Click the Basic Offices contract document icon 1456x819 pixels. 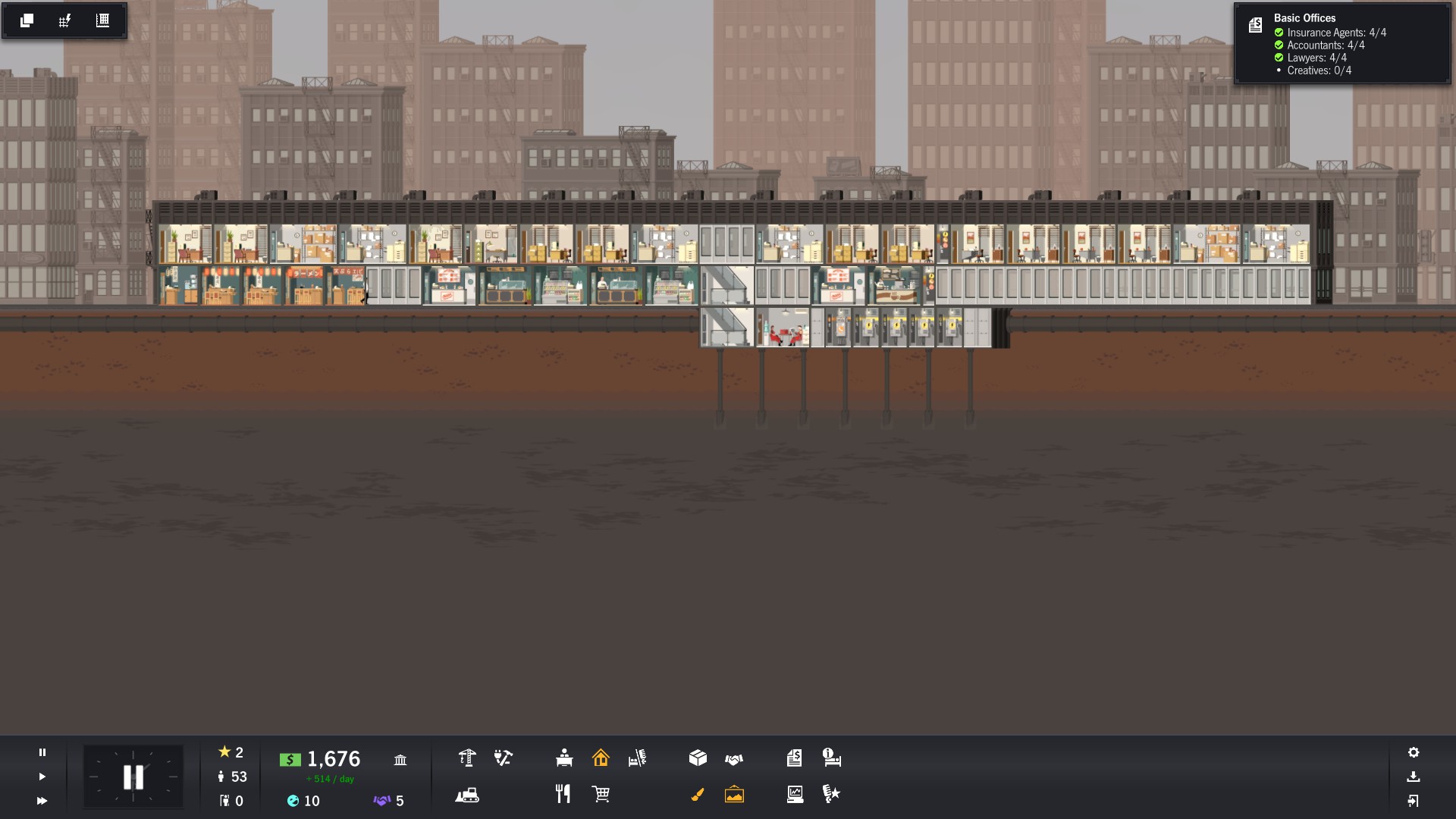1255,25
